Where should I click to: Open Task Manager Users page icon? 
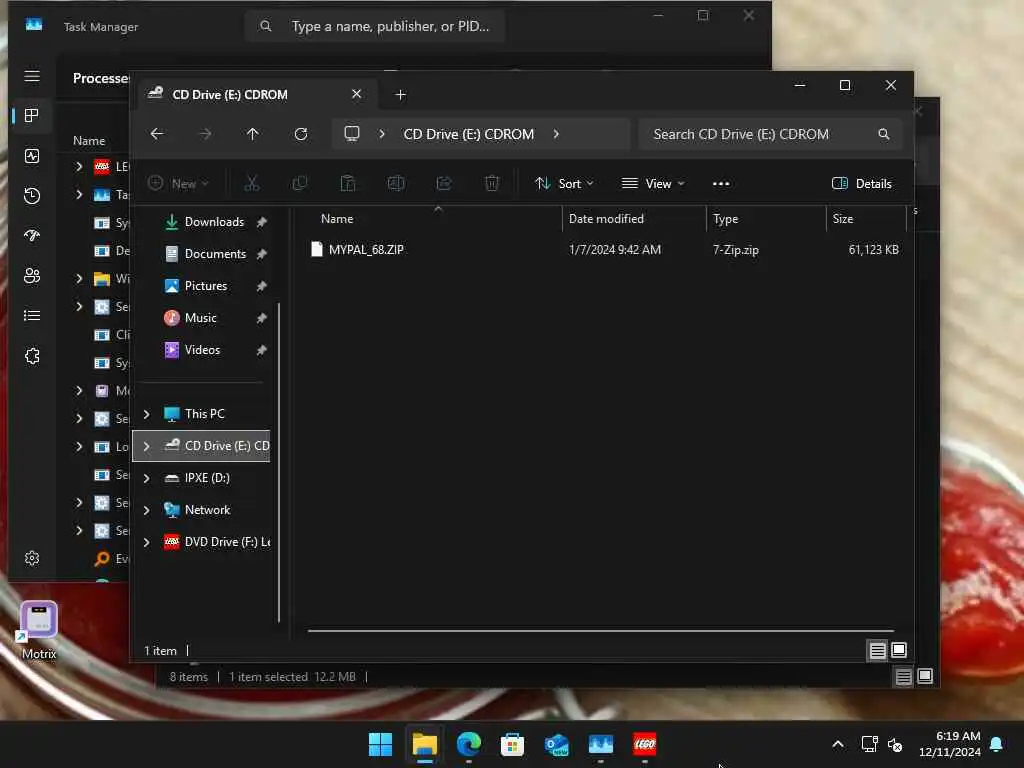click(32, 276)
